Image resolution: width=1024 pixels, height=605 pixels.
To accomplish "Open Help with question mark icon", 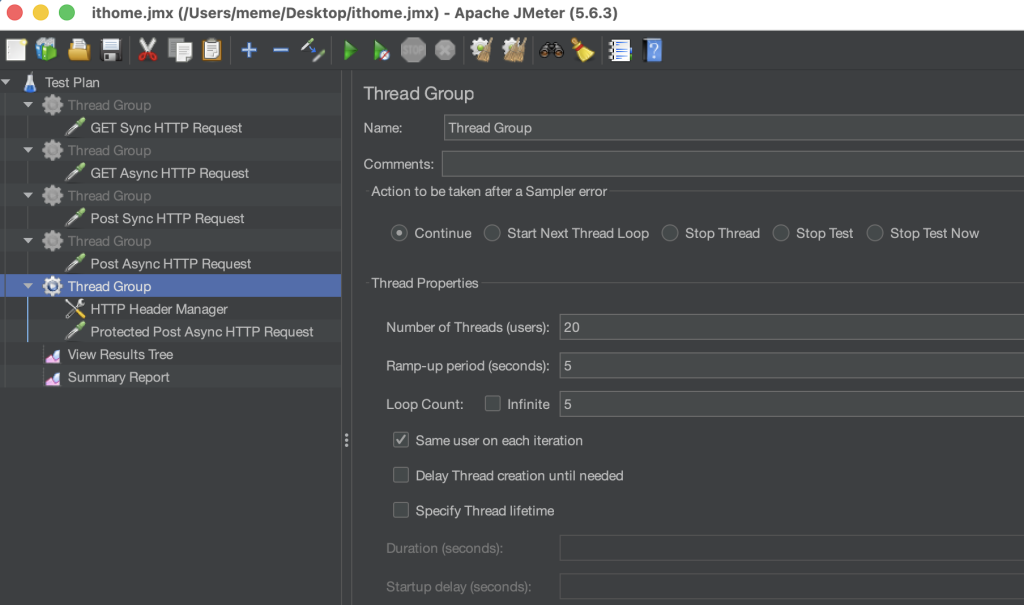I will [x=652, y=50].
